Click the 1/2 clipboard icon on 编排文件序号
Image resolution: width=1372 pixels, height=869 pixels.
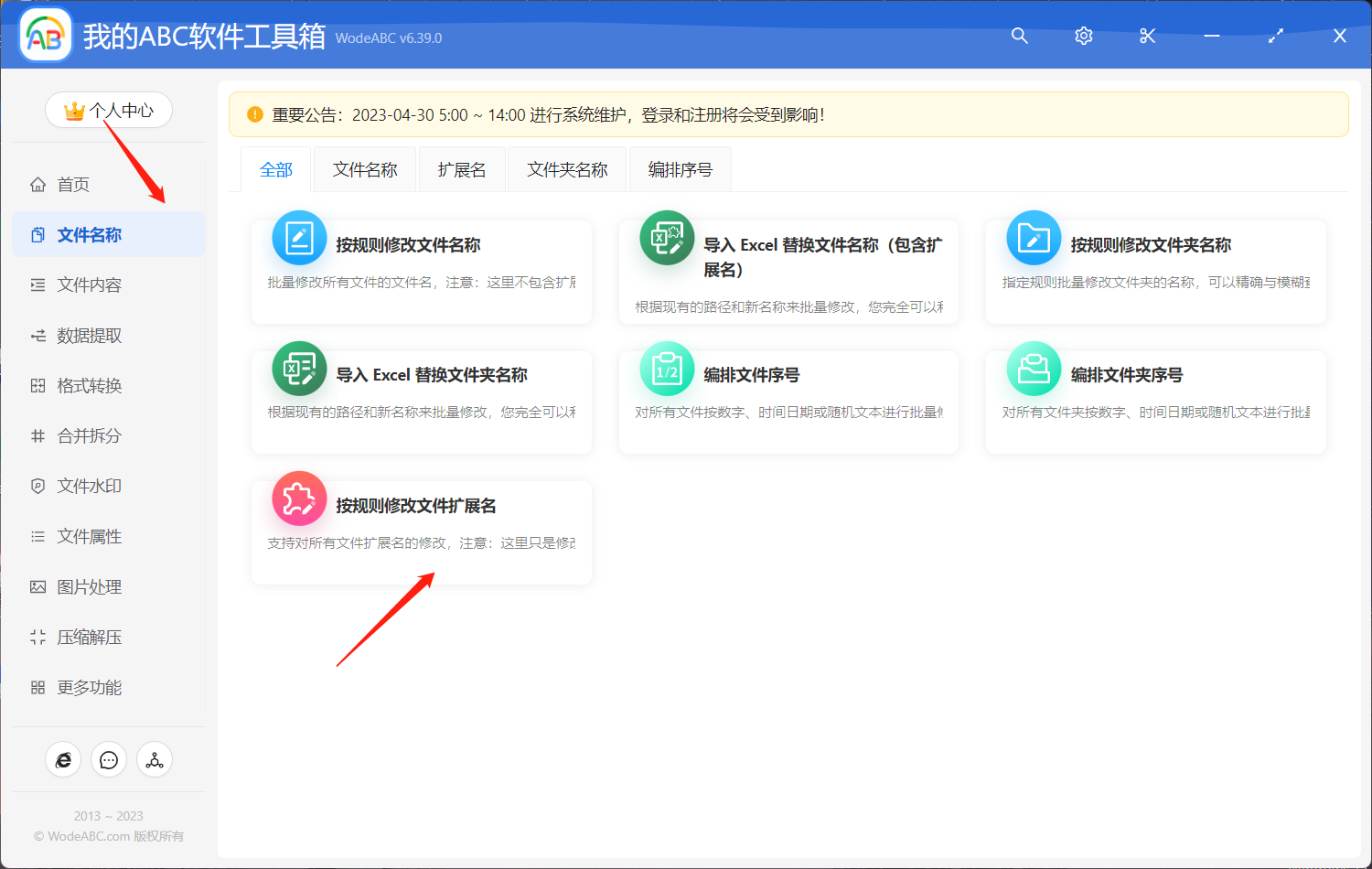667,368
